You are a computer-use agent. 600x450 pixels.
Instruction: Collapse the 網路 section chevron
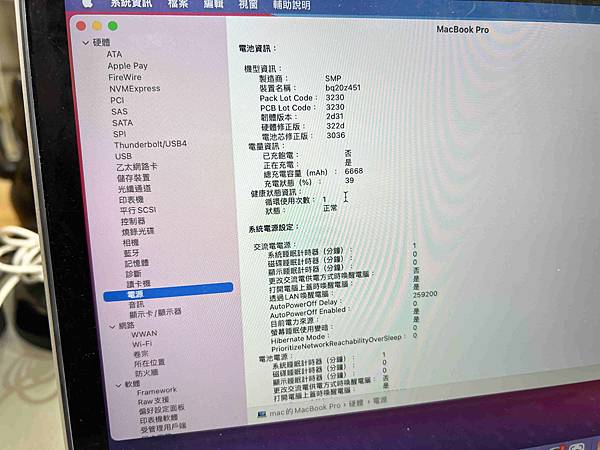coord(112,327)
